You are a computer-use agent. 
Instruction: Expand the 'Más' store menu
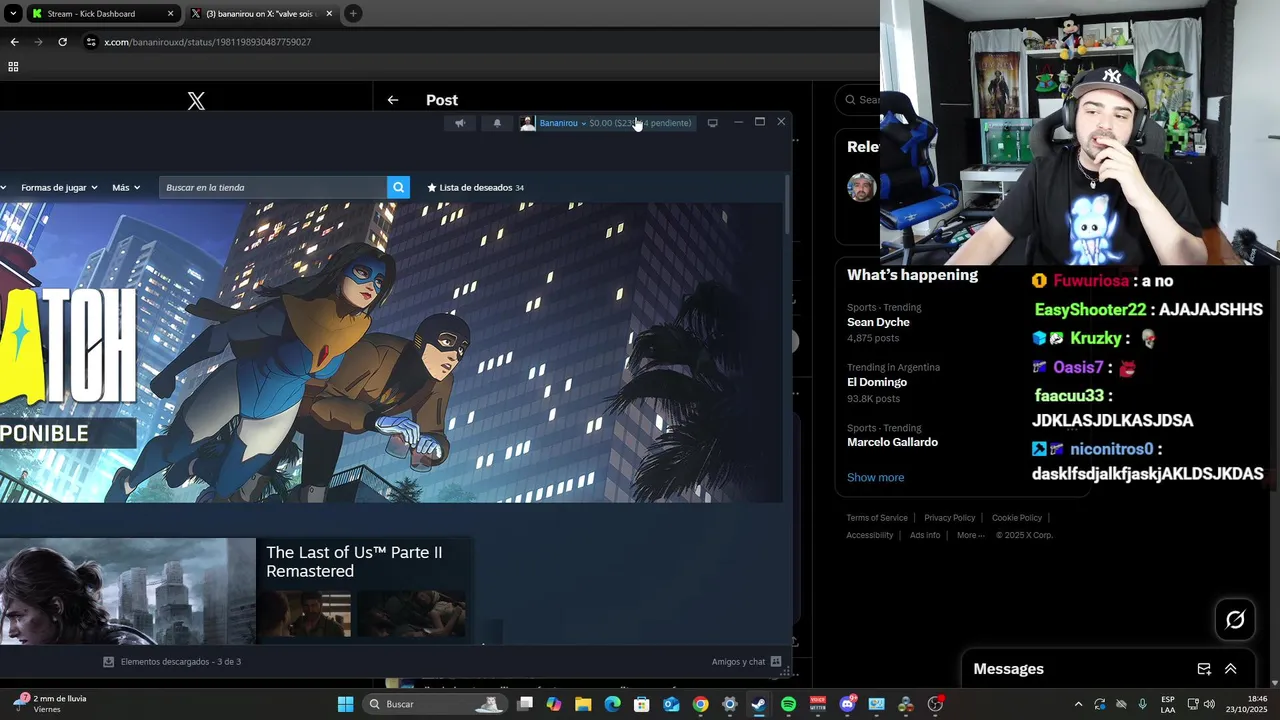coord(126,187)
